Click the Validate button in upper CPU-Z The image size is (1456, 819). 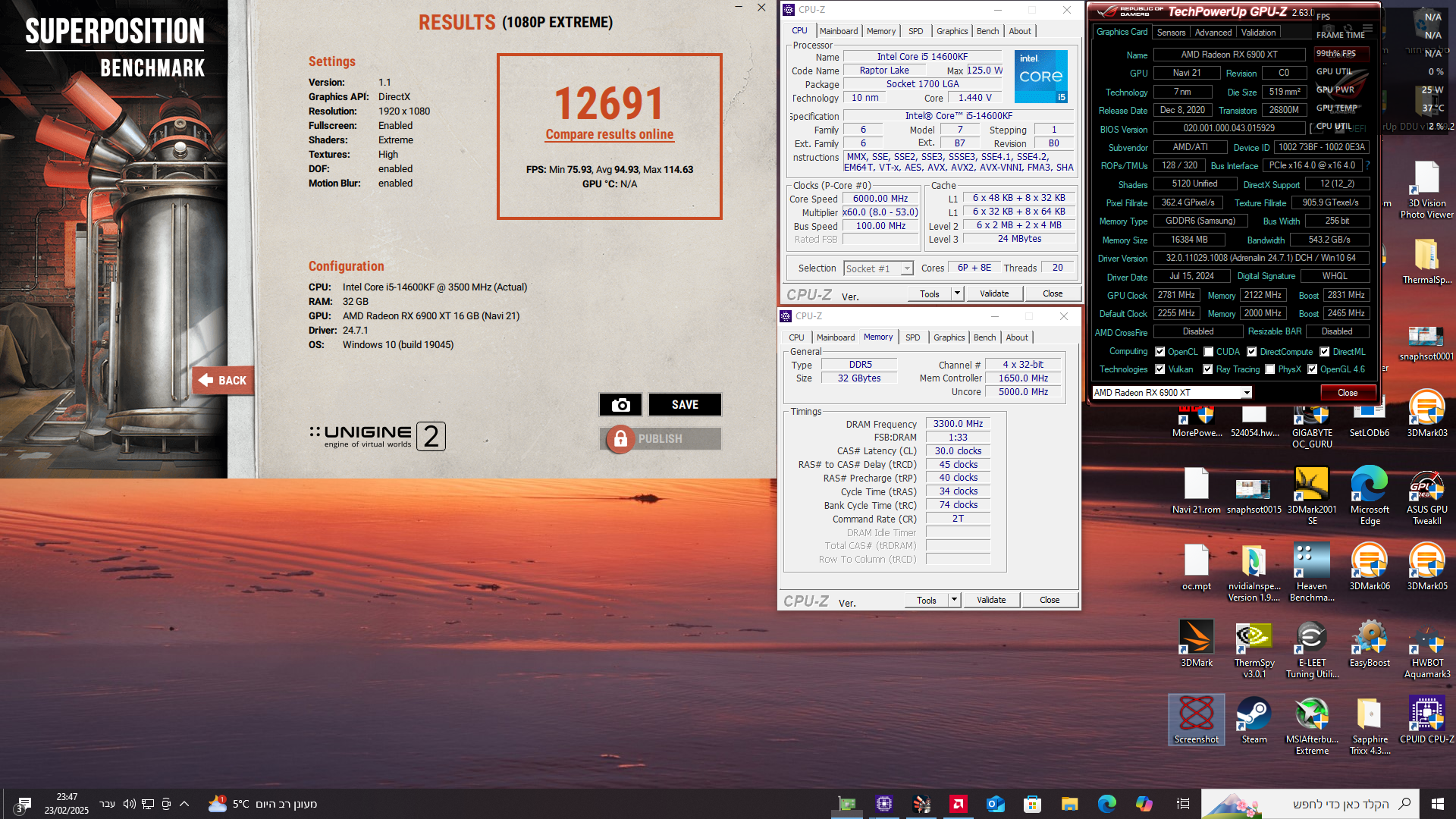coord(994,293)
